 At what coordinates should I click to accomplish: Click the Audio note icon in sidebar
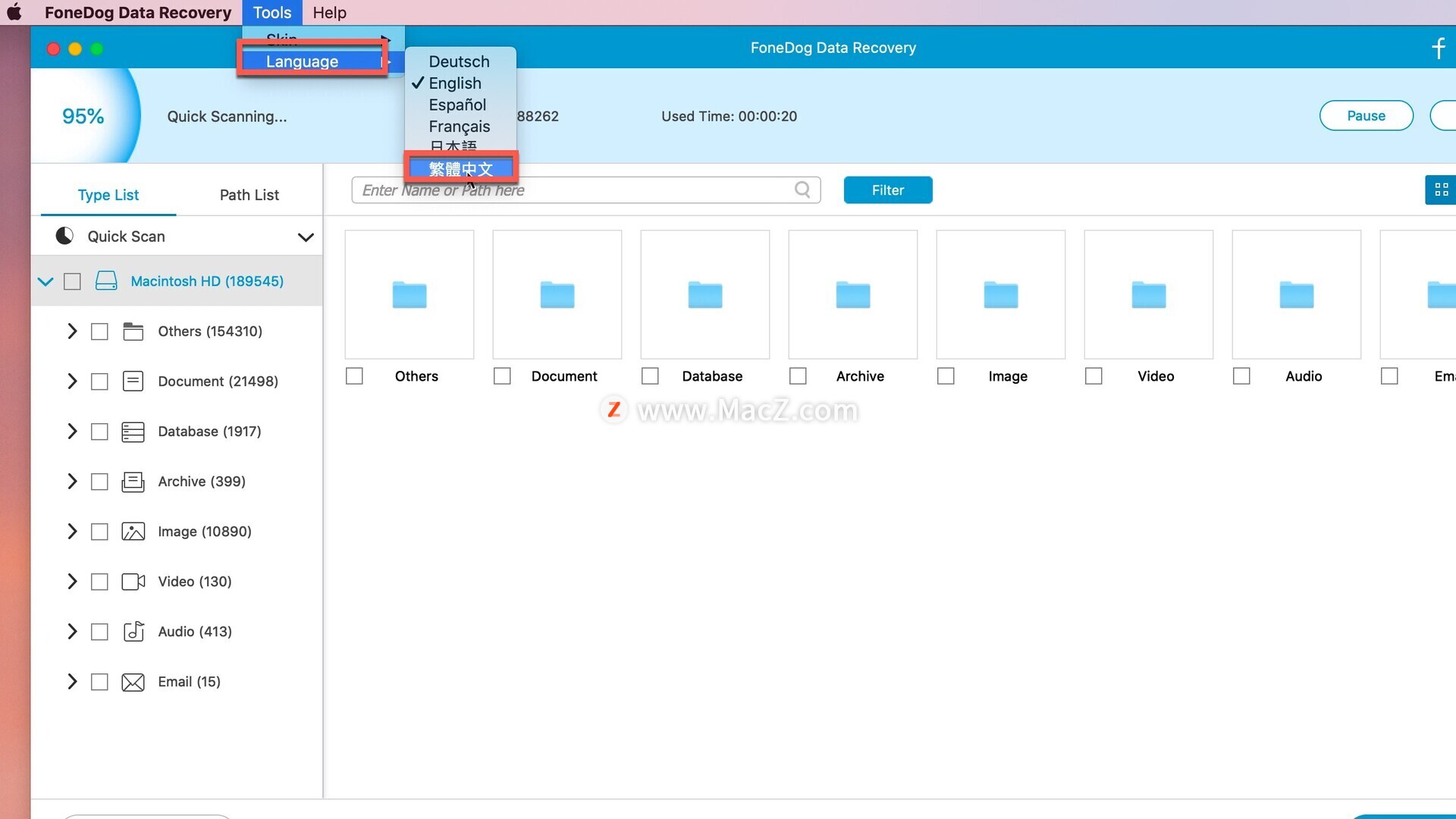[x=133, y=631]
